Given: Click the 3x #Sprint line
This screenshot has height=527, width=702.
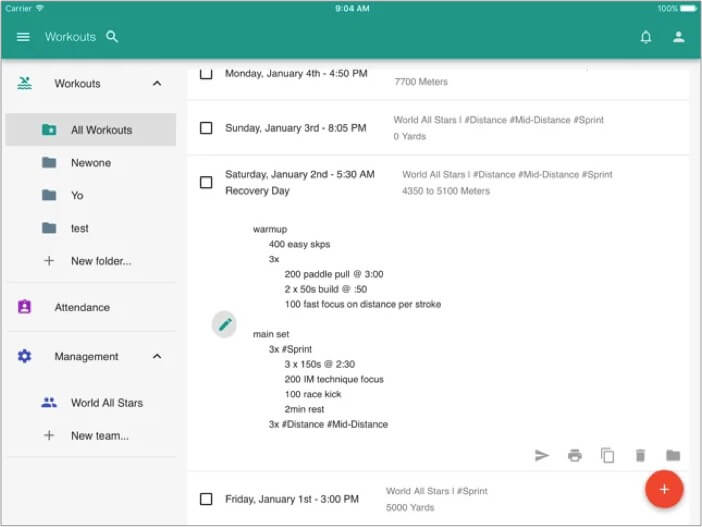Looking at the screenshot, I should 290,349.
